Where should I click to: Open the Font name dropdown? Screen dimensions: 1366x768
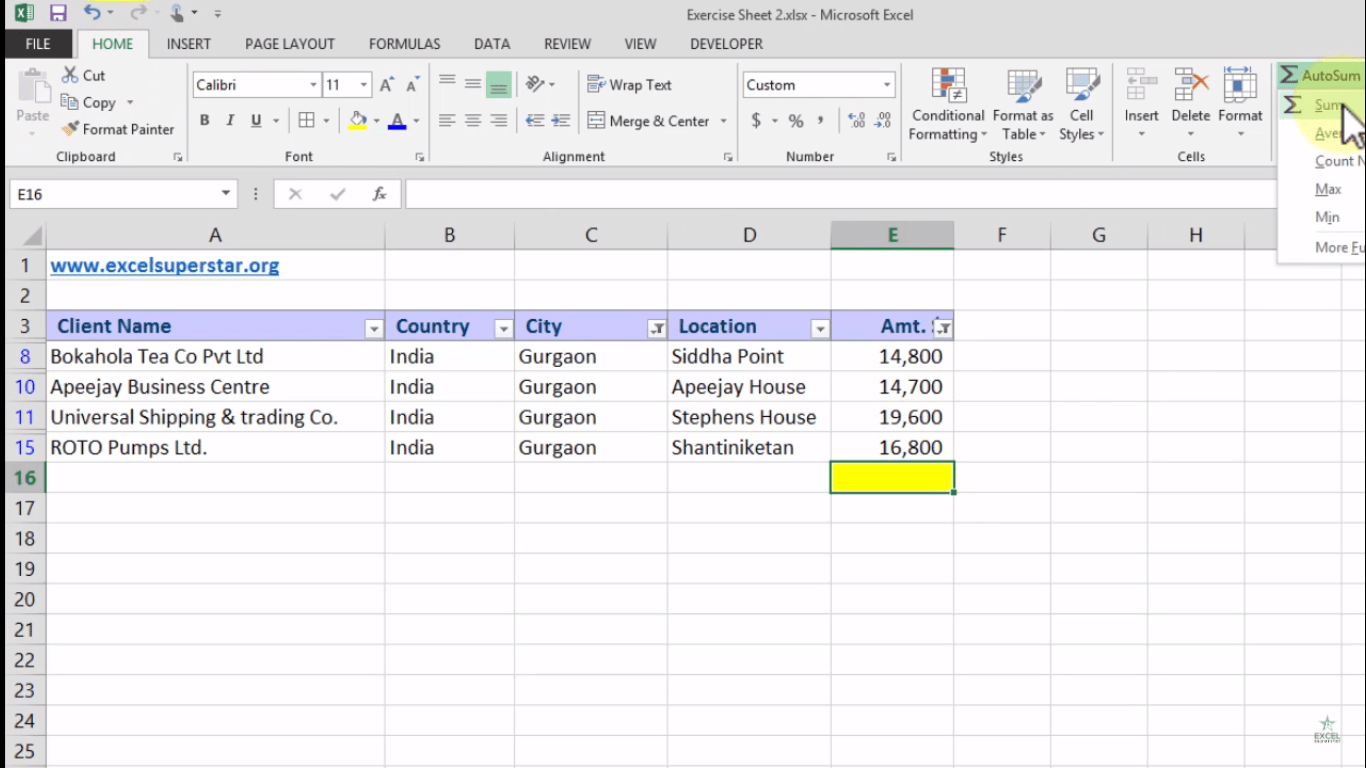(x=314, y=84)
